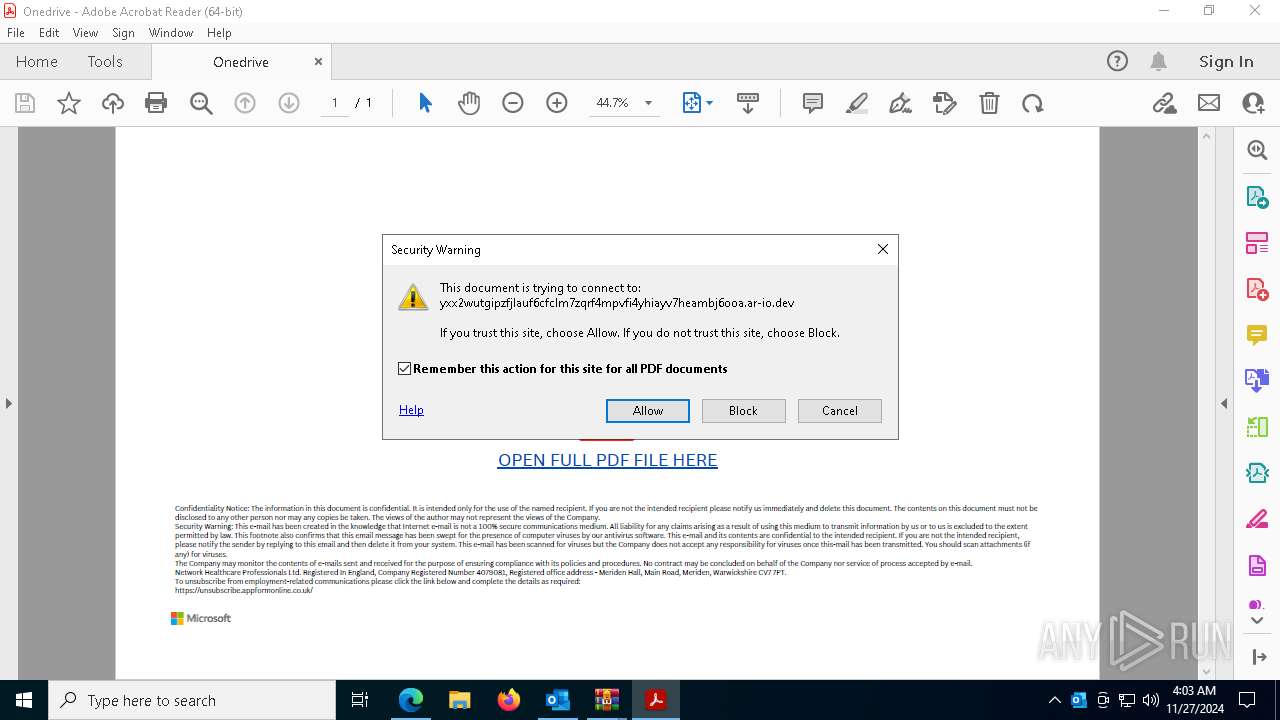Screen dimensions: 1280x720
Task: Uncheck Remember this action checkbox
Action: coord(405,369)
